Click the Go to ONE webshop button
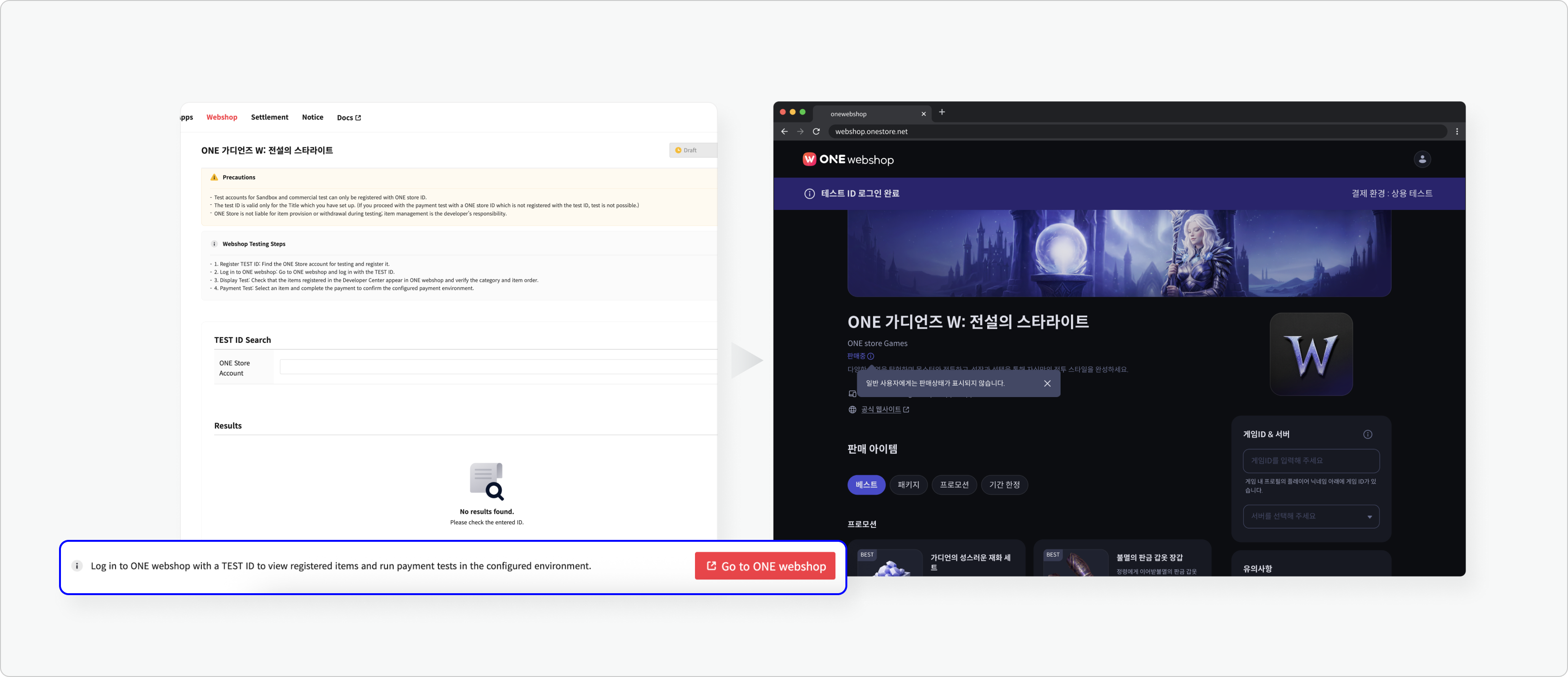This screenshot has height=677, width=1568. click(x=764, y=566)
